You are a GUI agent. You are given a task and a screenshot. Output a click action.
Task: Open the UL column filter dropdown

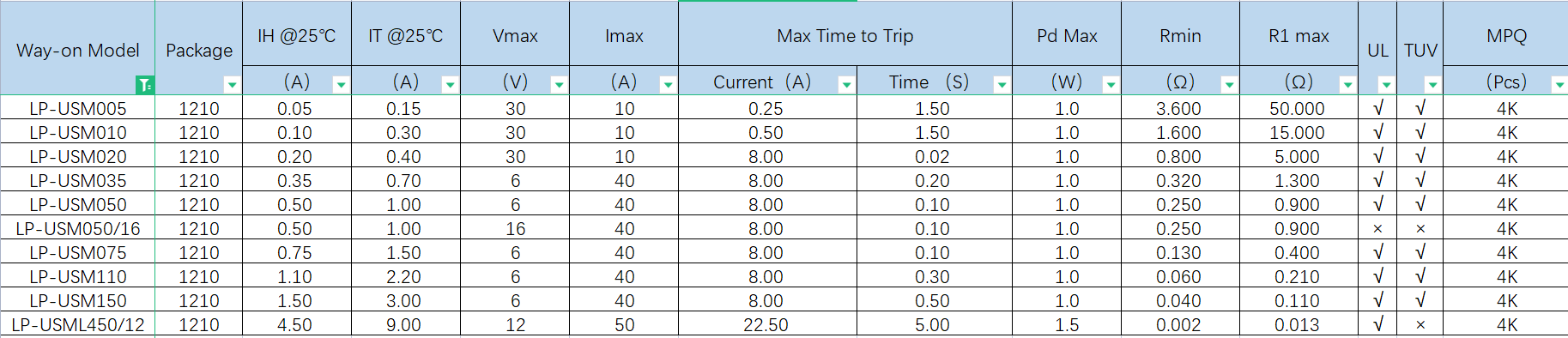tap(1386, 85)
